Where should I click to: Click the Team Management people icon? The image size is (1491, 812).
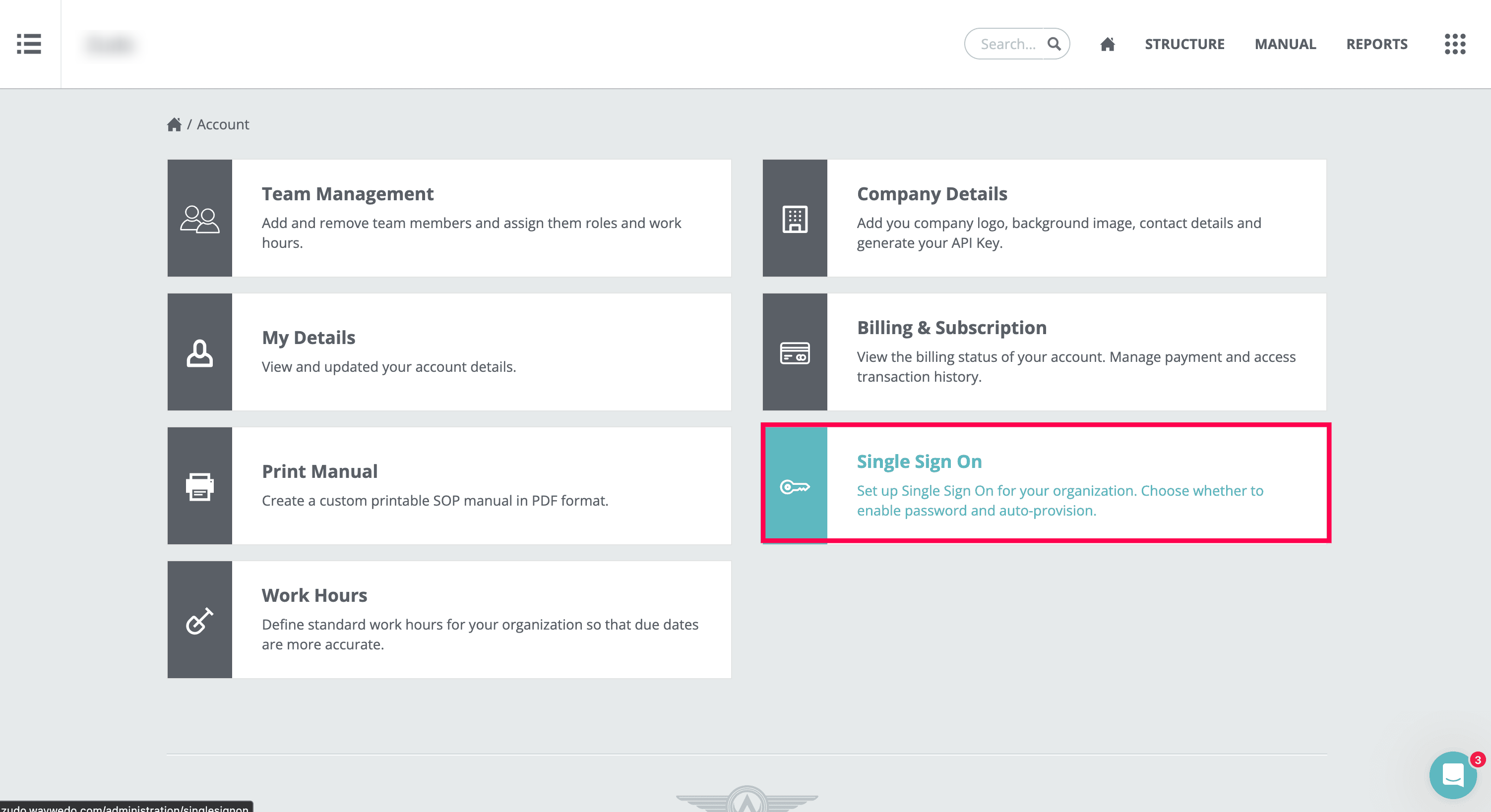[x=200, y=219]
